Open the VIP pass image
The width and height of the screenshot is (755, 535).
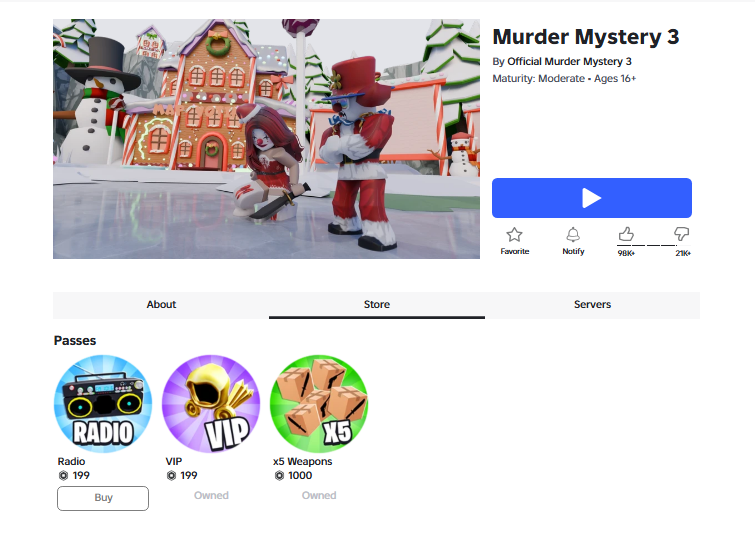pos(211,404)
